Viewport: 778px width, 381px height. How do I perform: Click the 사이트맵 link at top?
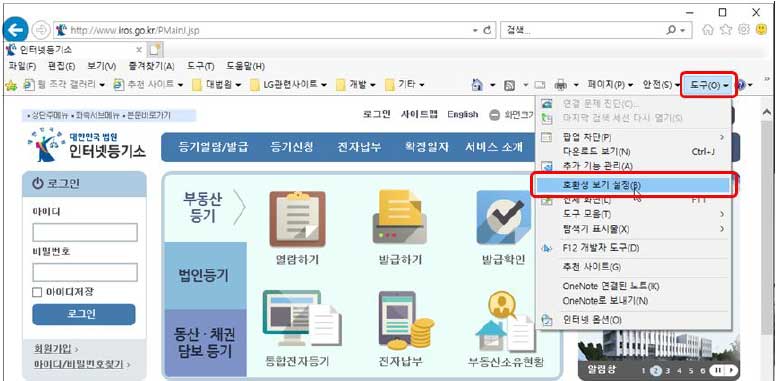coord(420,114)
